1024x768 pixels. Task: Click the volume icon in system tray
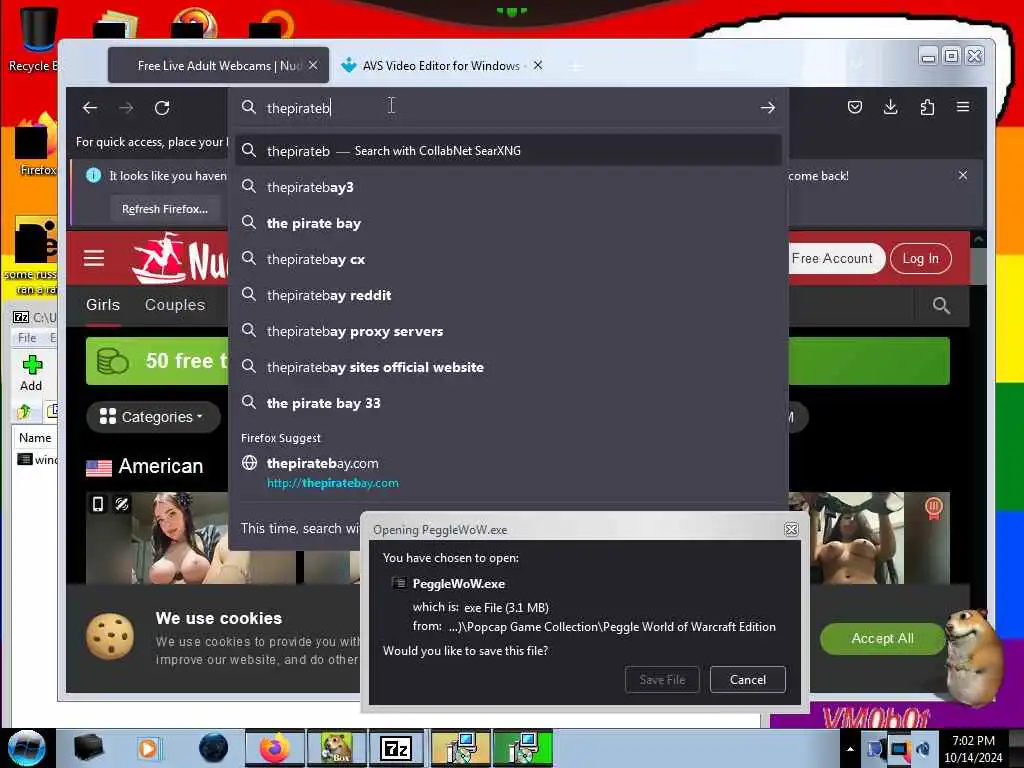(x=923, y=749)
